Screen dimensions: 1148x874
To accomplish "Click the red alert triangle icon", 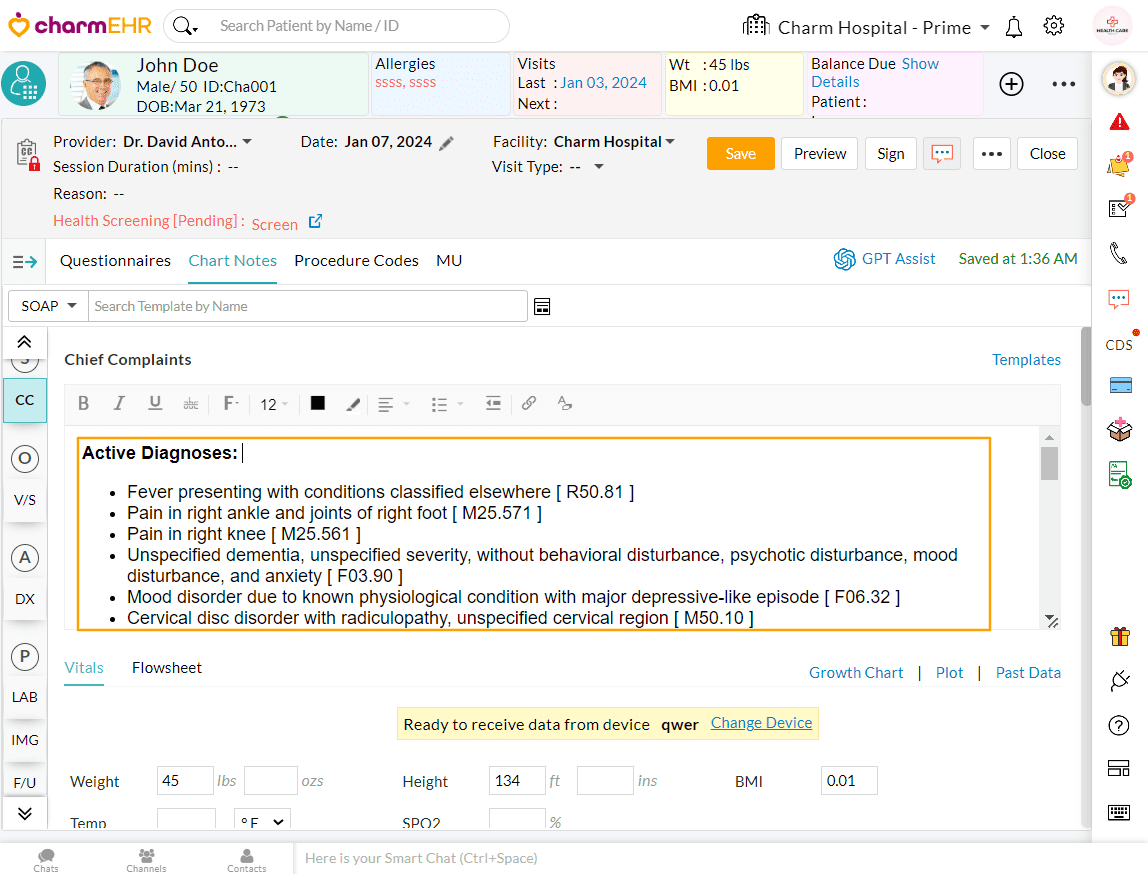I will tap(1119, 122).
